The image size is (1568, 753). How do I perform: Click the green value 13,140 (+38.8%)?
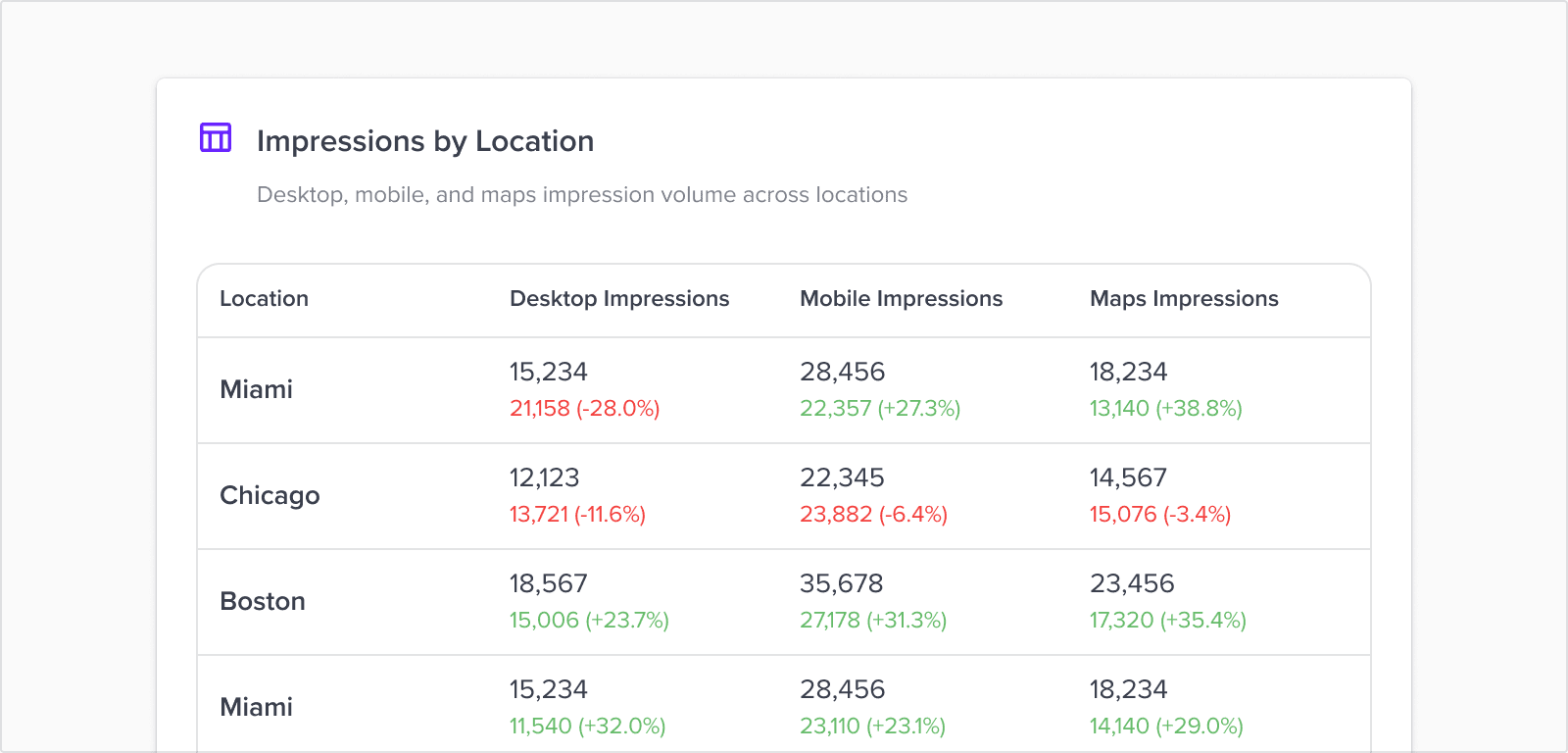pos(1166,408)
